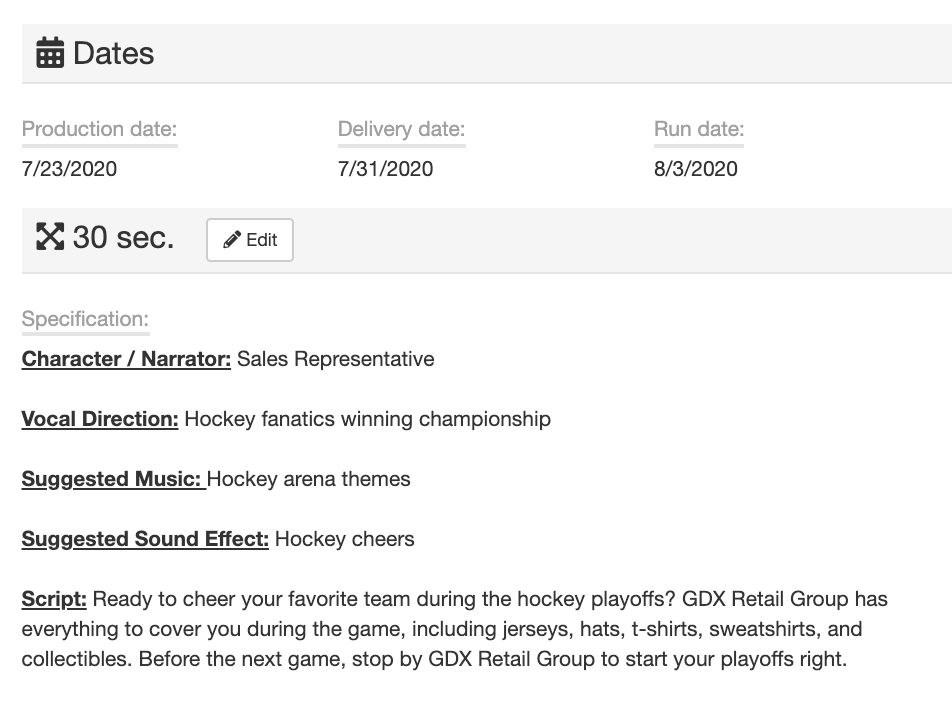Select the delivery date value 7/31/2020
952x708 pixels.
385,168
